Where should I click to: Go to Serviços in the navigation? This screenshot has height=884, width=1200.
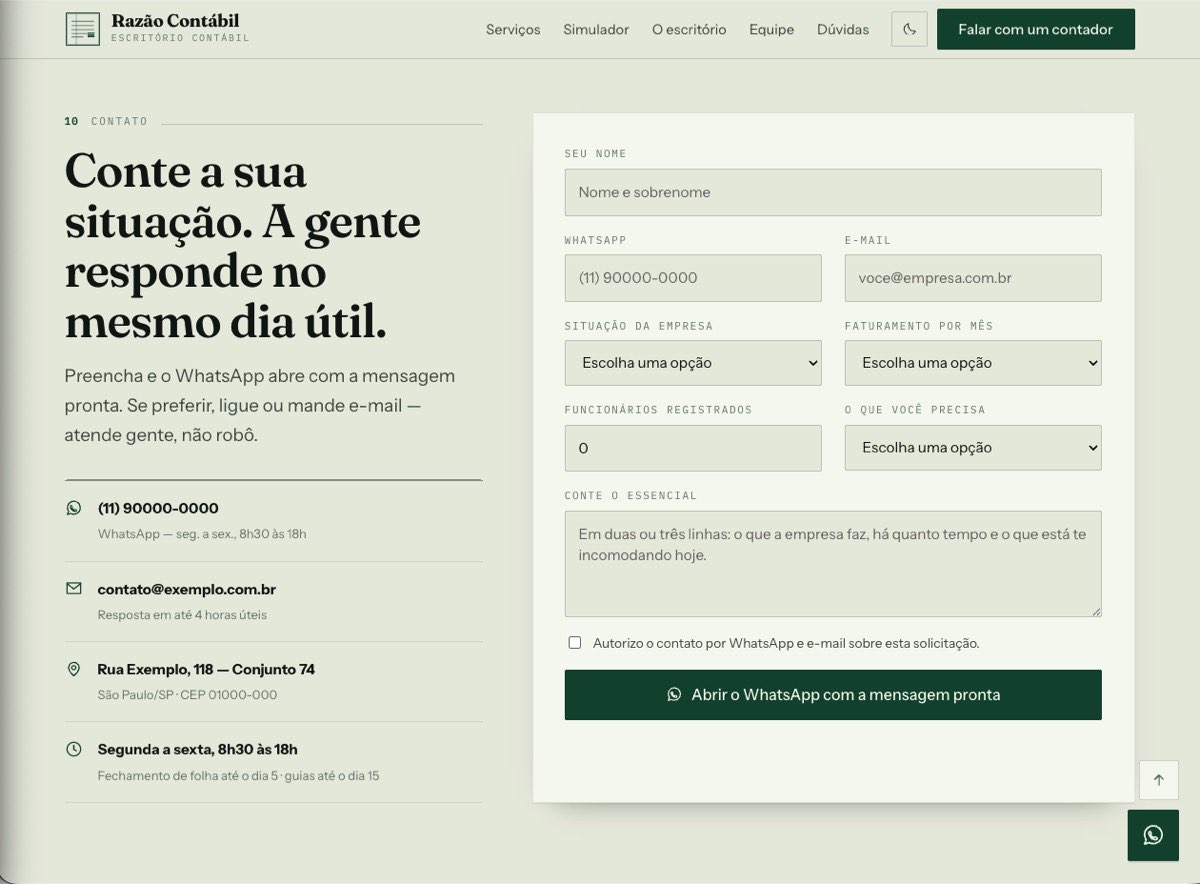(513, 29)
